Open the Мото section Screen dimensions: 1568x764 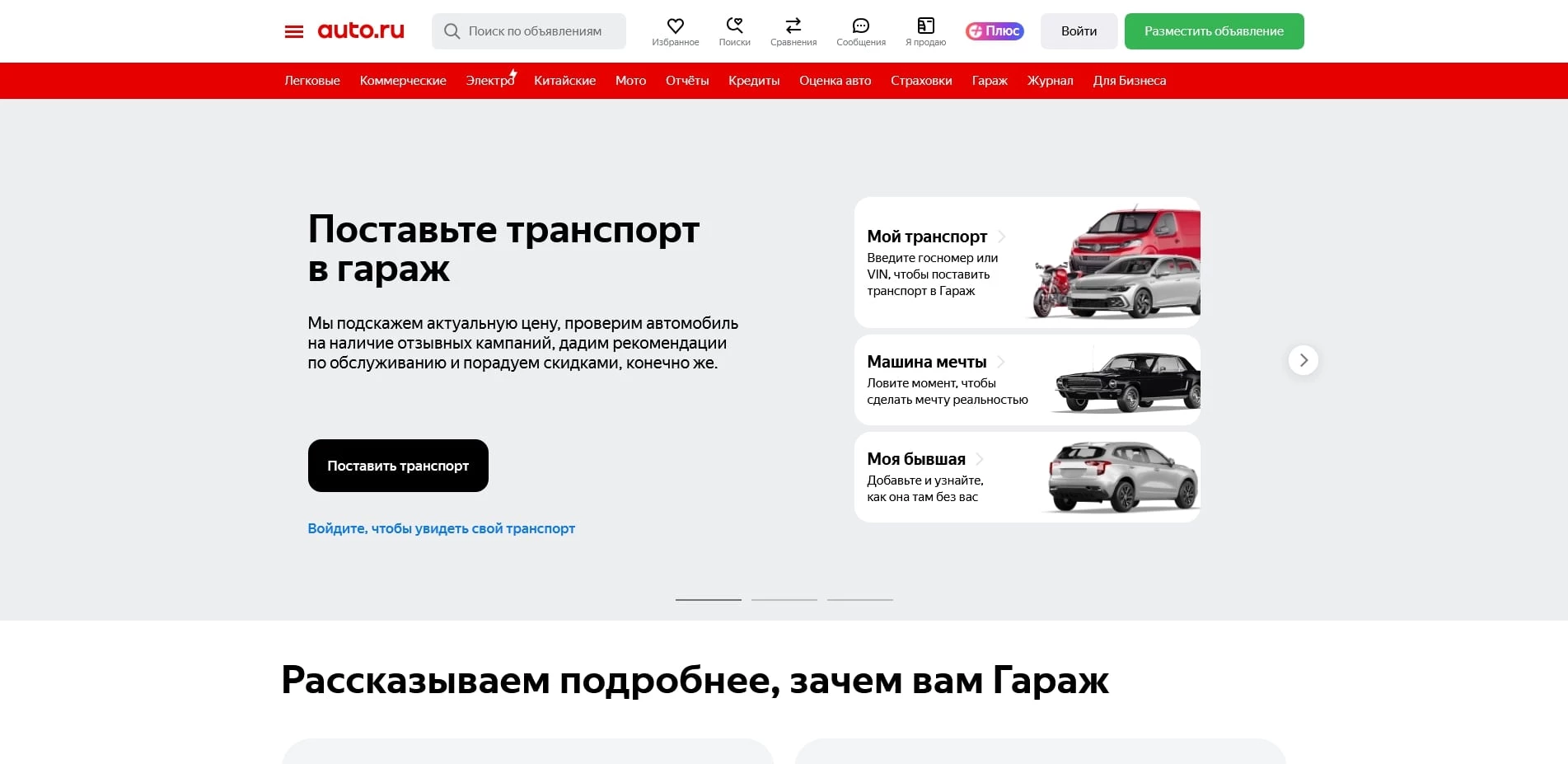click(x=630, y=80)
